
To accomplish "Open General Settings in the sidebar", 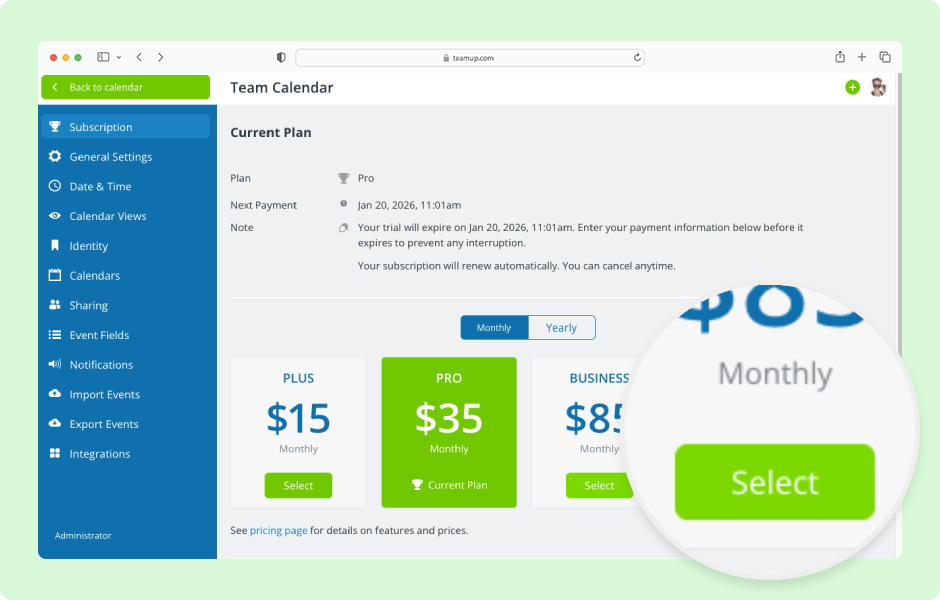I will pyautogui.click(x=110, y=157).
